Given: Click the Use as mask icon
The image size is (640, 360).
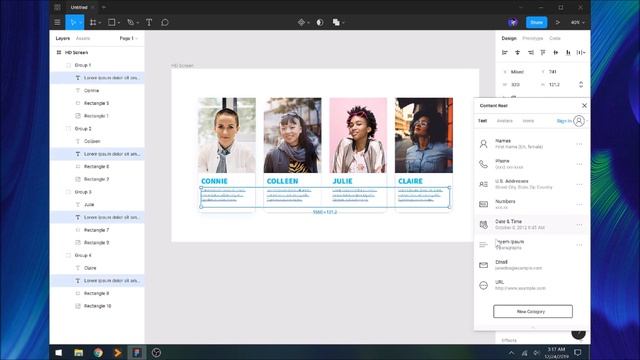Looking at the screenshot, I should (x=320, y=22).
